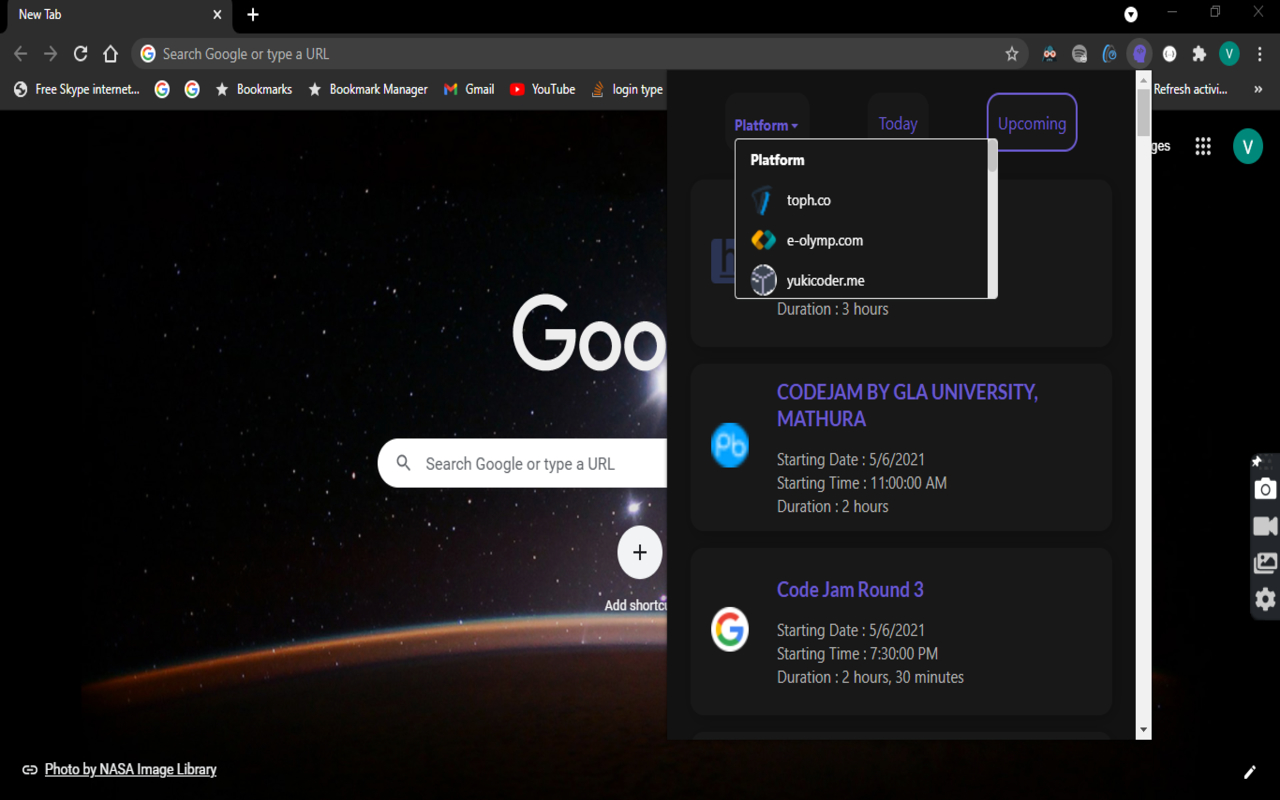The image size is (1280, 800).
Task: Focus the address bar Search Google or type a URL
Action: coord(580,54)
